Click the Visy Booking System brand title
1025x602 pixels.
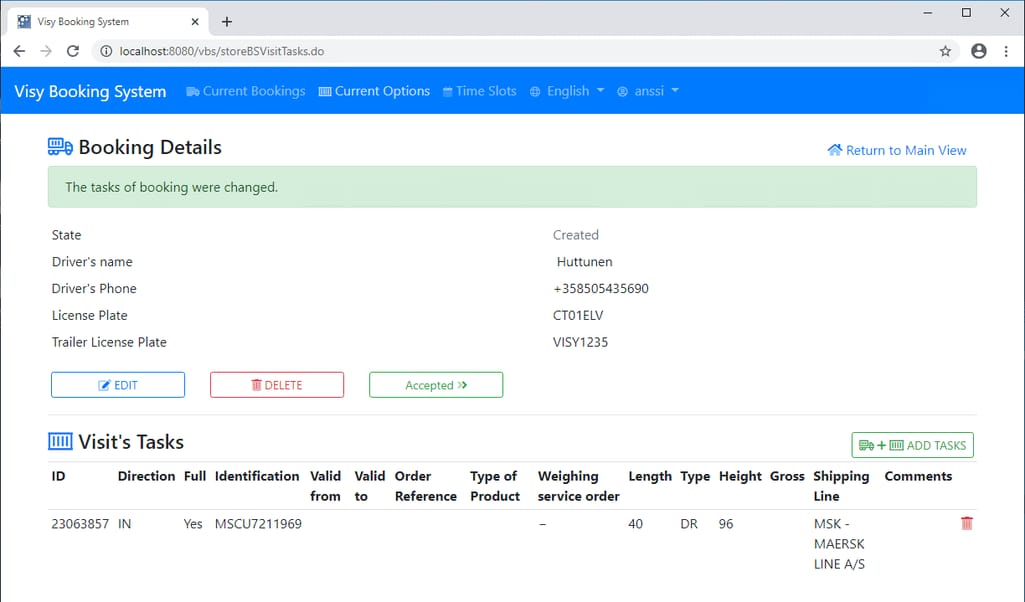coord(90,91)
